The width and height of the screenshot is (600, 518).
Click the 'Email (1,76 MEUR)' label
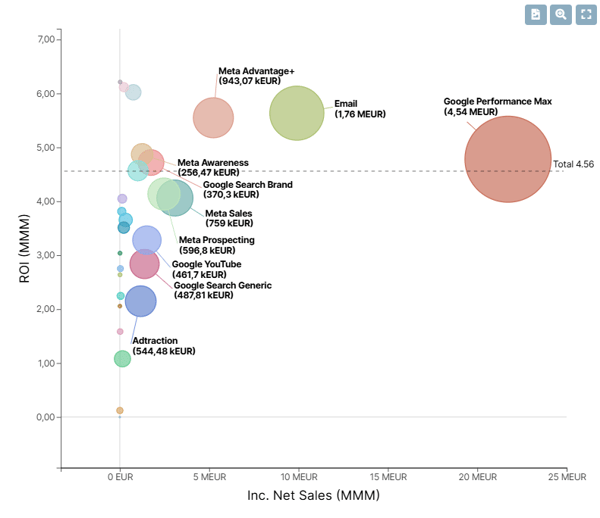(360, 109)
